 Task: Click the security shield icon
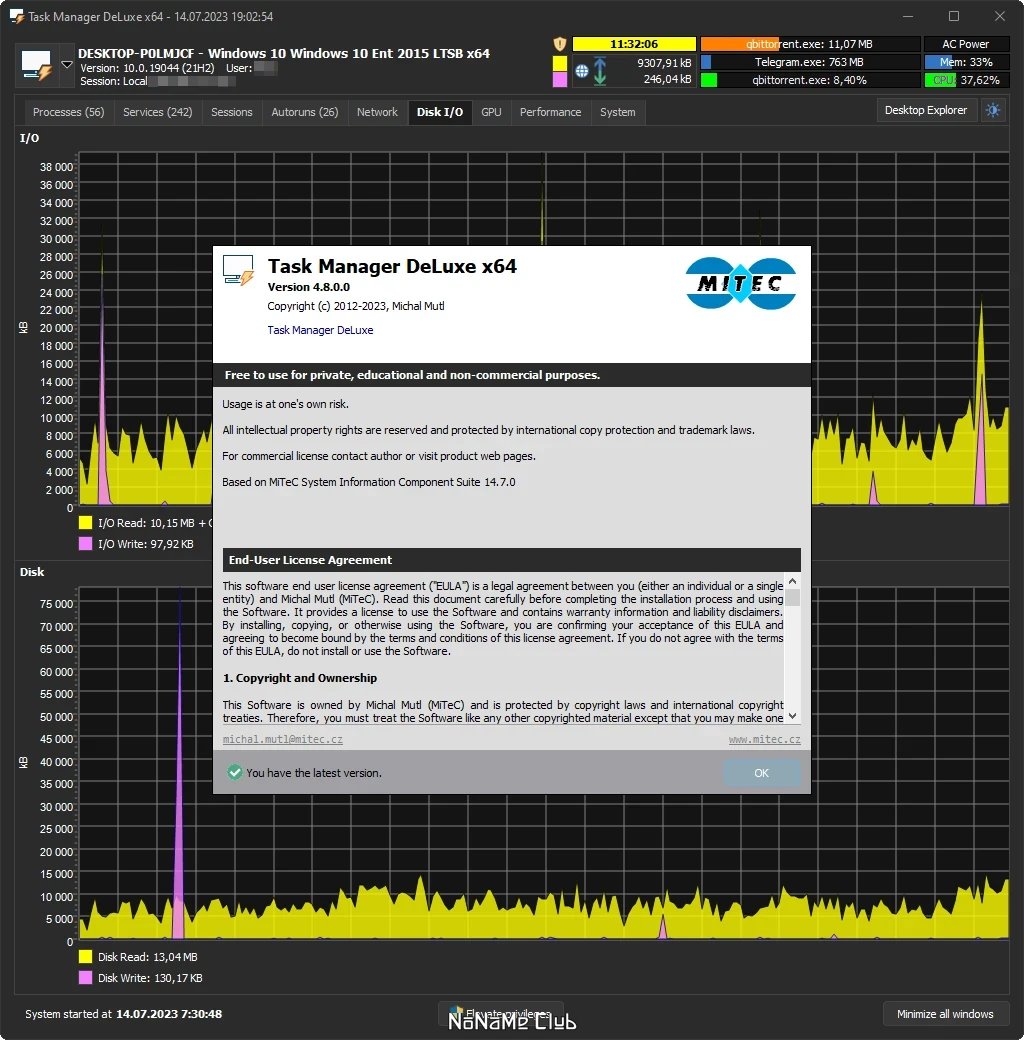coord(560,44)
